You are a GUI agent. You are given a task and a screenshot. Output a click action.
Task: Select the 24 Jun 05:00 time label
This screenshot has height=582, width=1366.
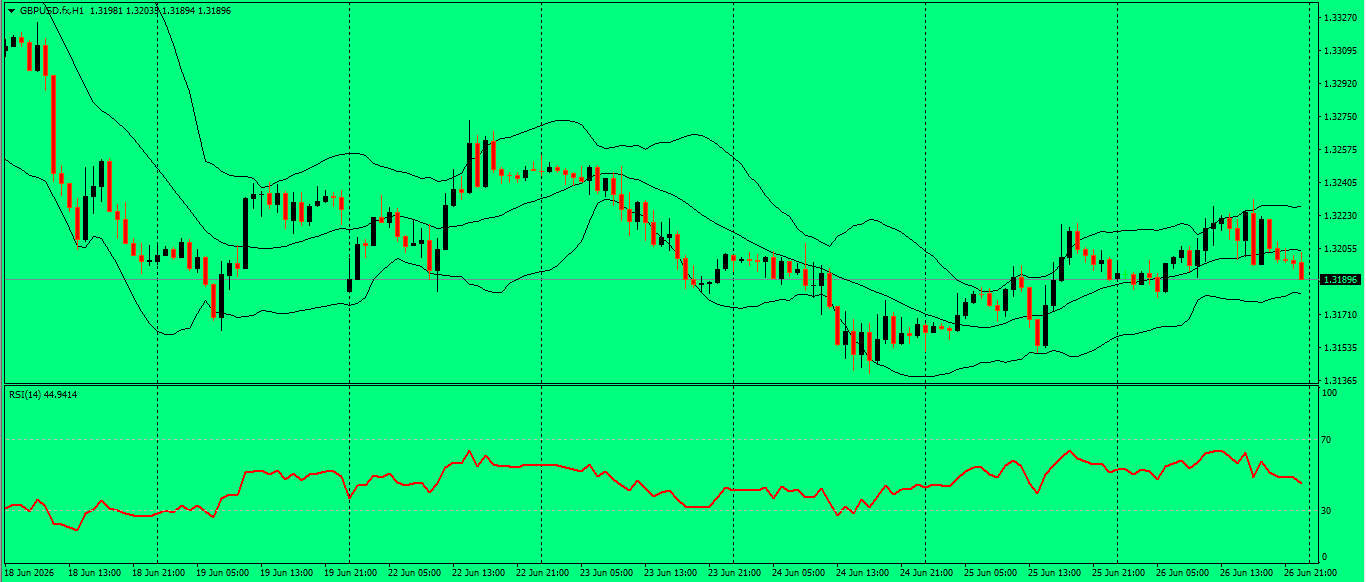[x=798, y=573]
